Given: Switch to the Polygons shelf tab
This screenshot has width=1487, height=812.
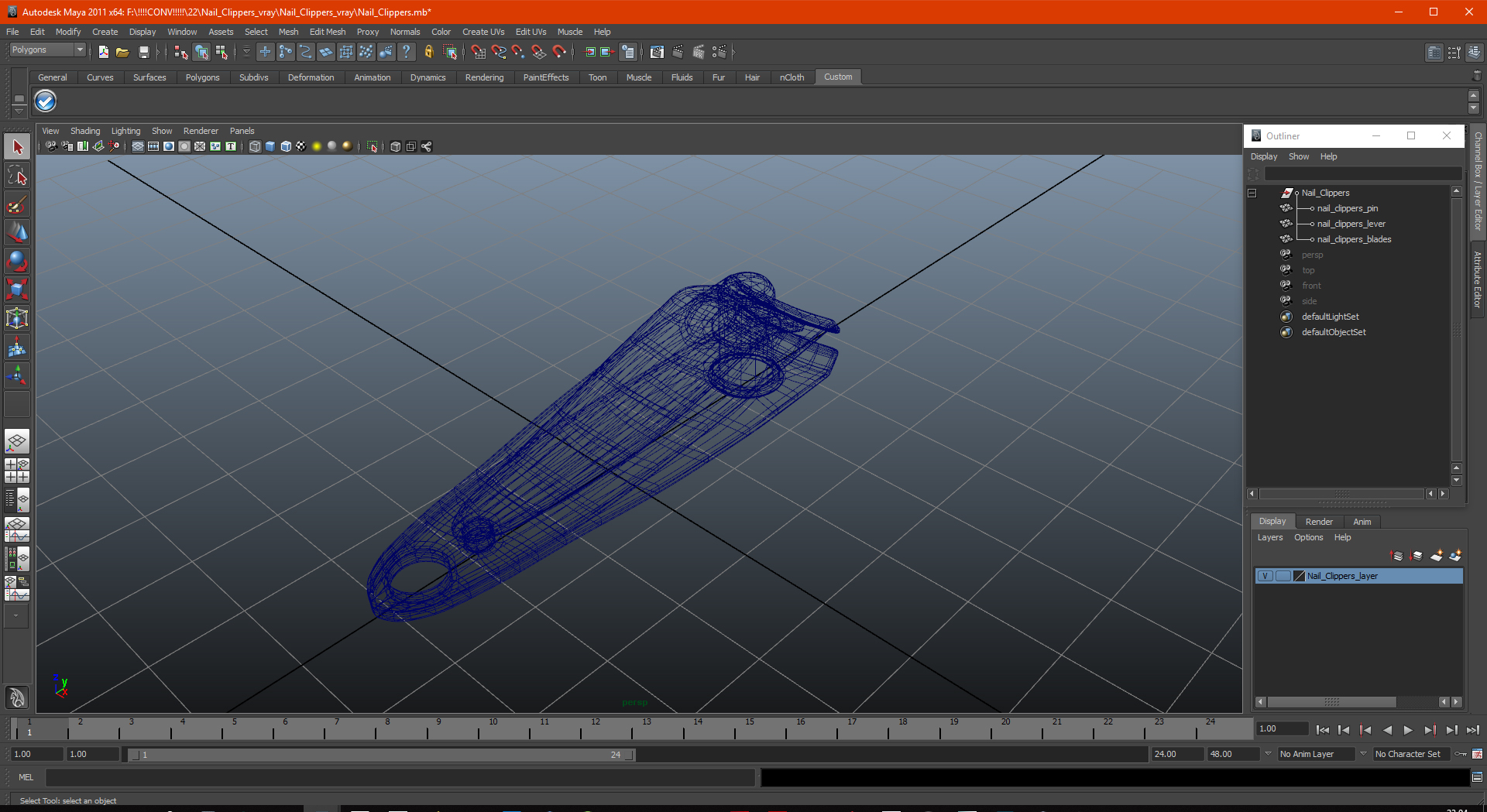Looking at the screenshot, I should point(202,77).
